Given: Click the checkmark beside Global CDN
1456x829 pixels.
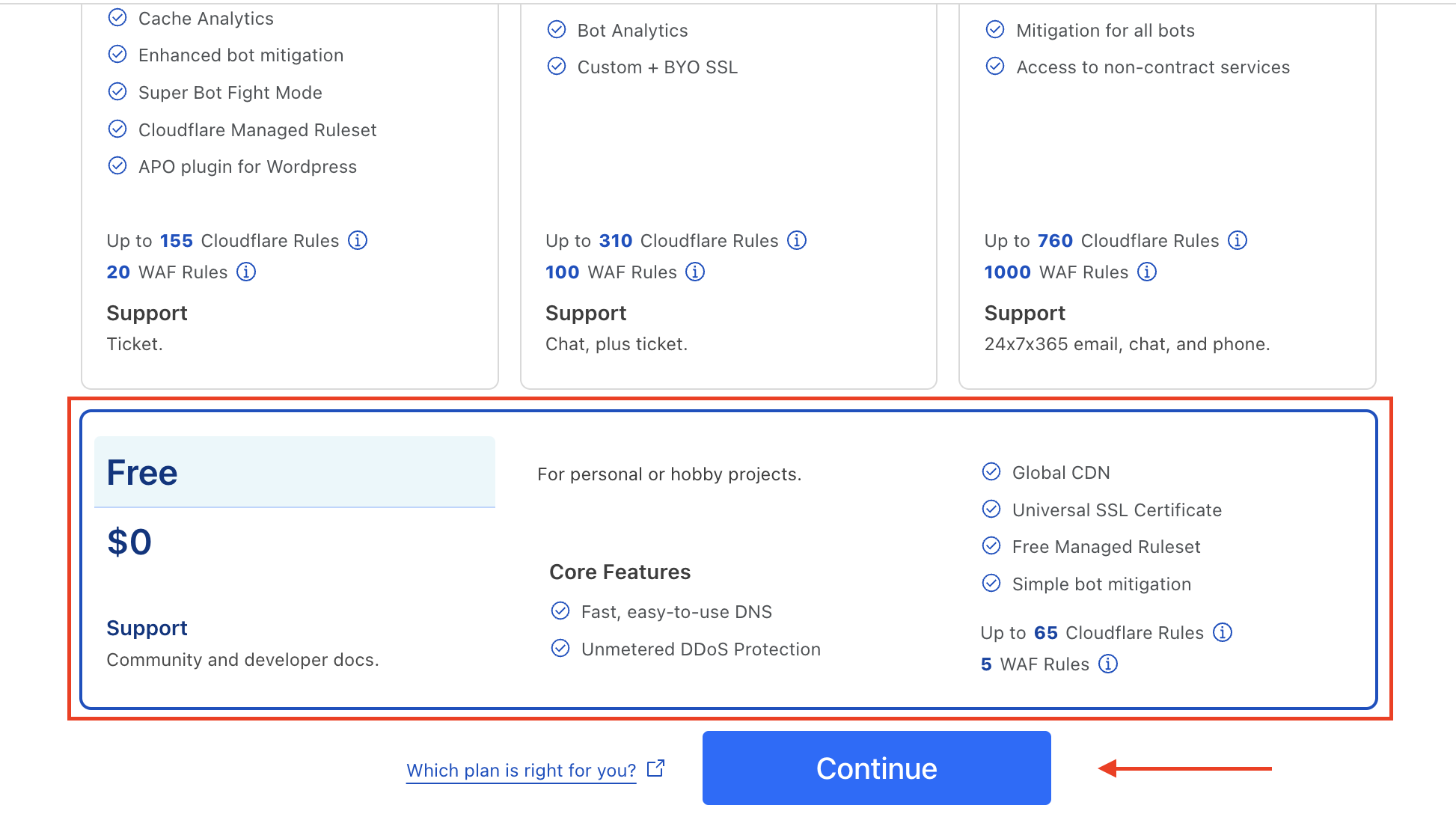Looking at the screenshot, I should 991,471.
